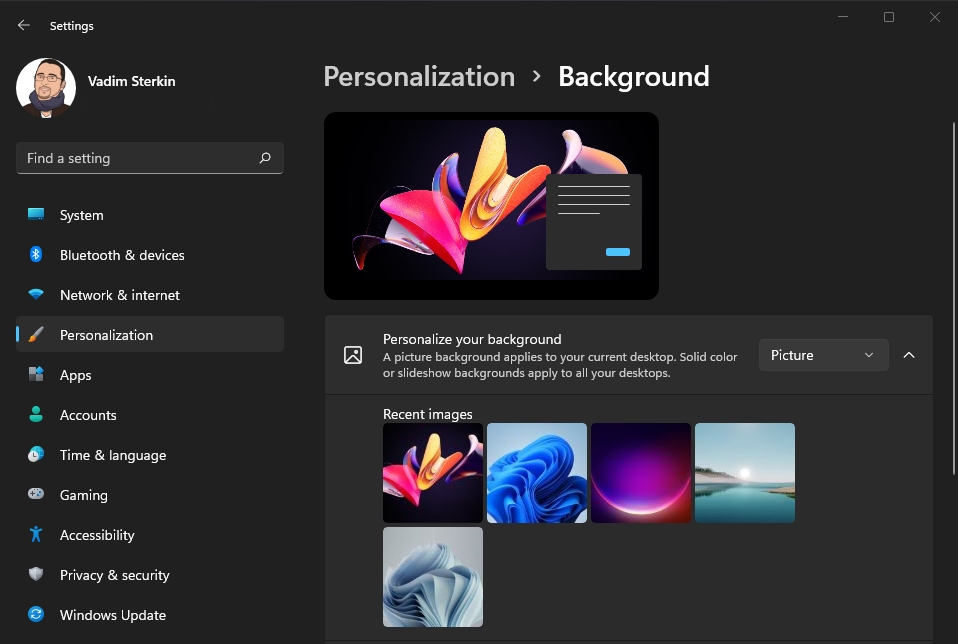Open the Picture background type dropdown
The width and height of the screenshot is (958, 644).
click(823, 355)
